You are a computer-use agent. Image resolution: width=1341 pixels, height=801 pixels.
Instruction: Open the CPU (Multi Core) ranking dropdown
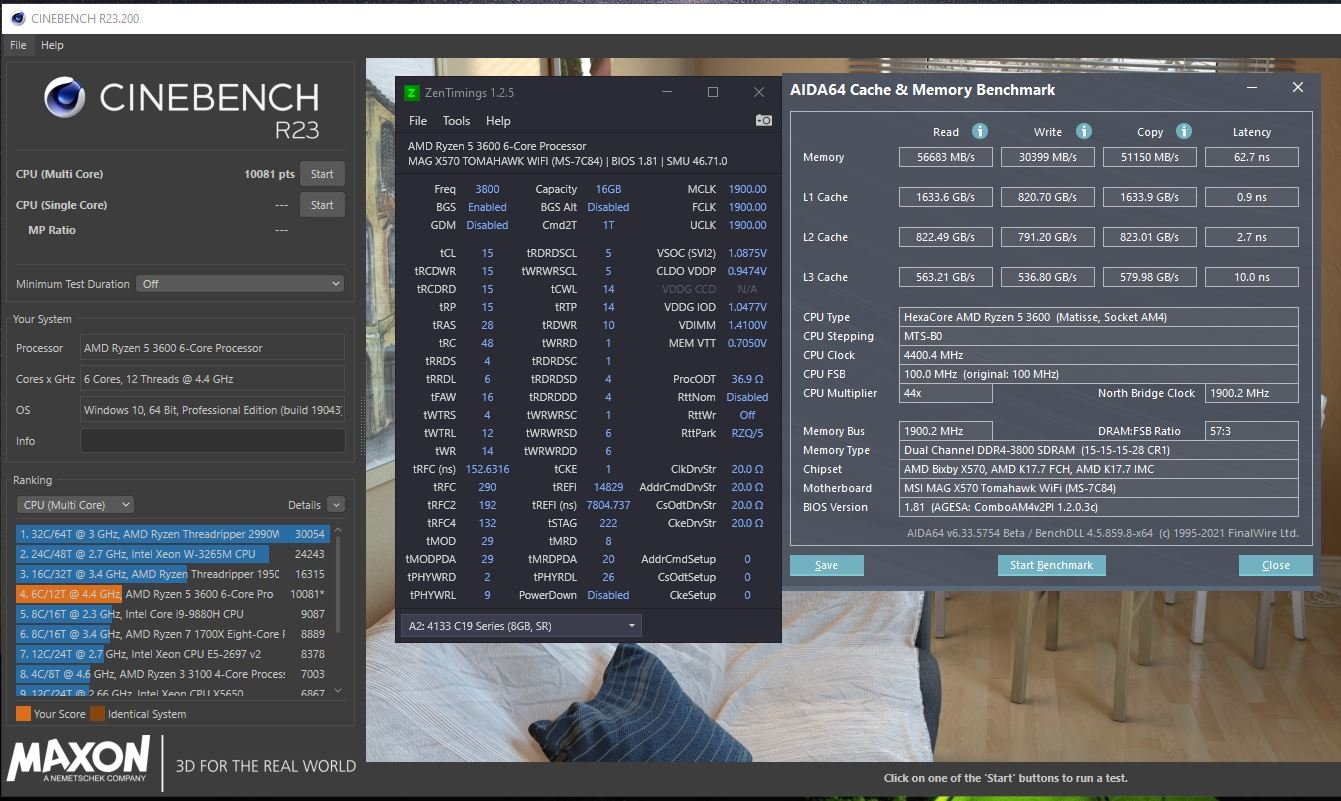75,505
